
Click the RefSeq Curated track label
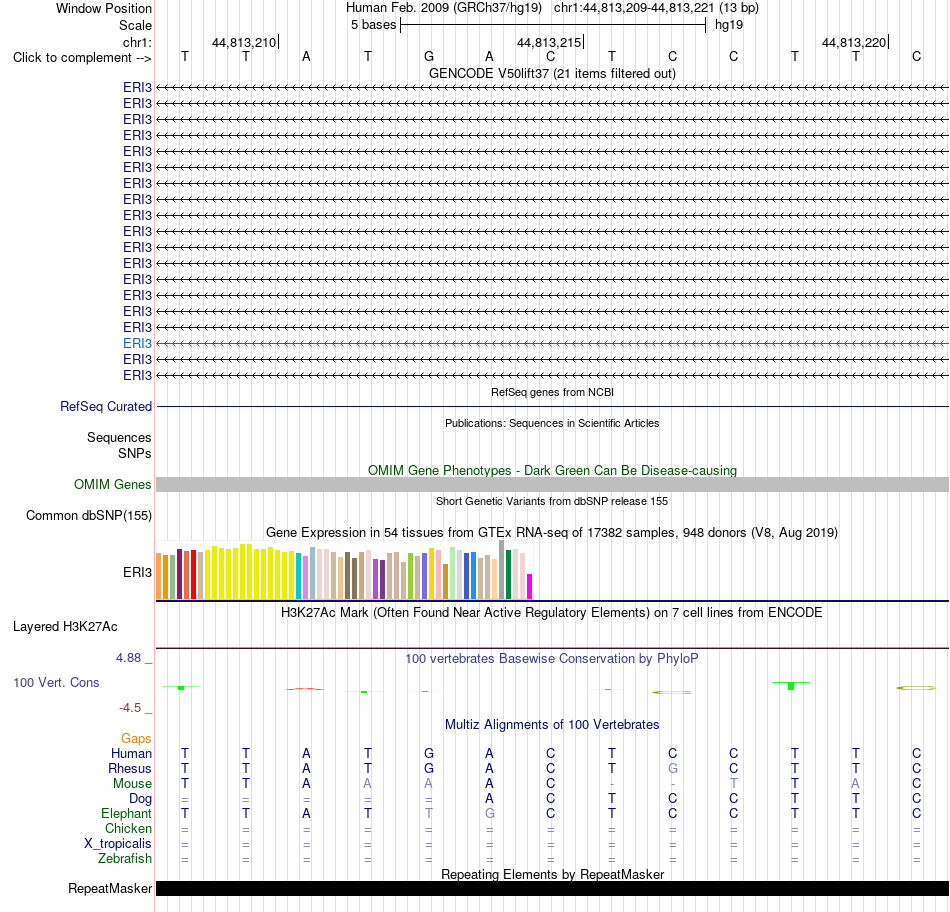(105, 407)
